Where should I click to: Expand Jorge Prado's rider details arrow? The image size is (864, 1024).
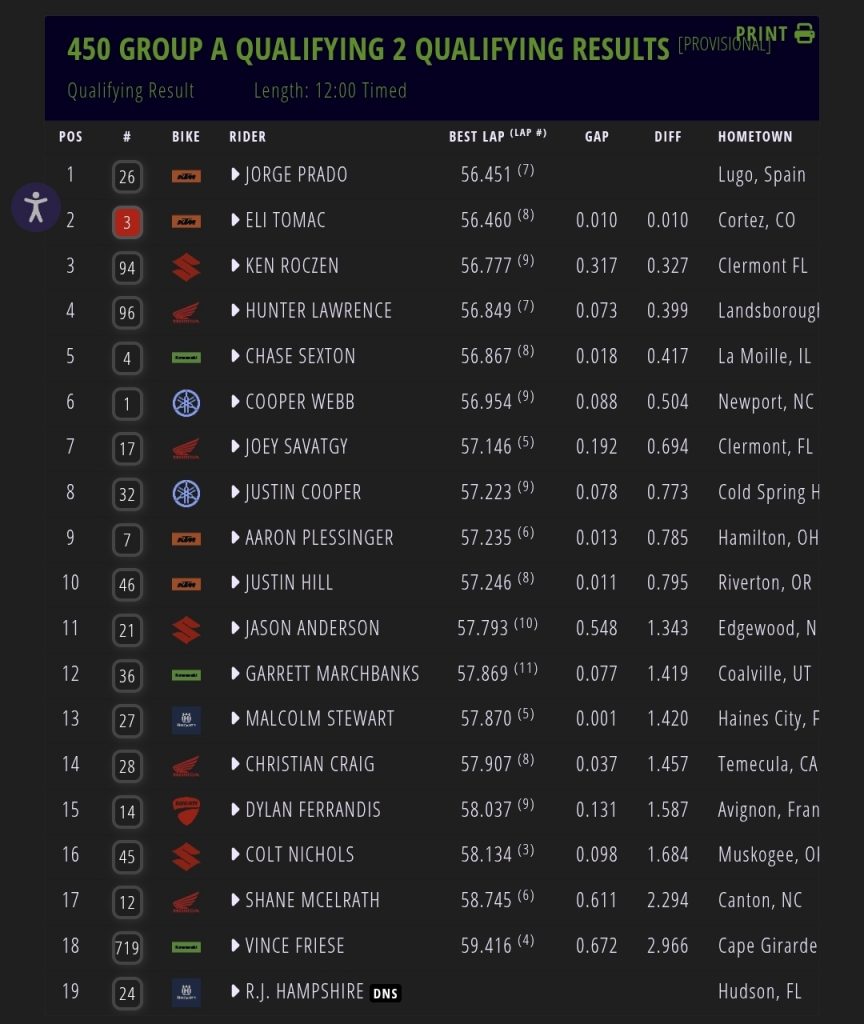point(235,175)
